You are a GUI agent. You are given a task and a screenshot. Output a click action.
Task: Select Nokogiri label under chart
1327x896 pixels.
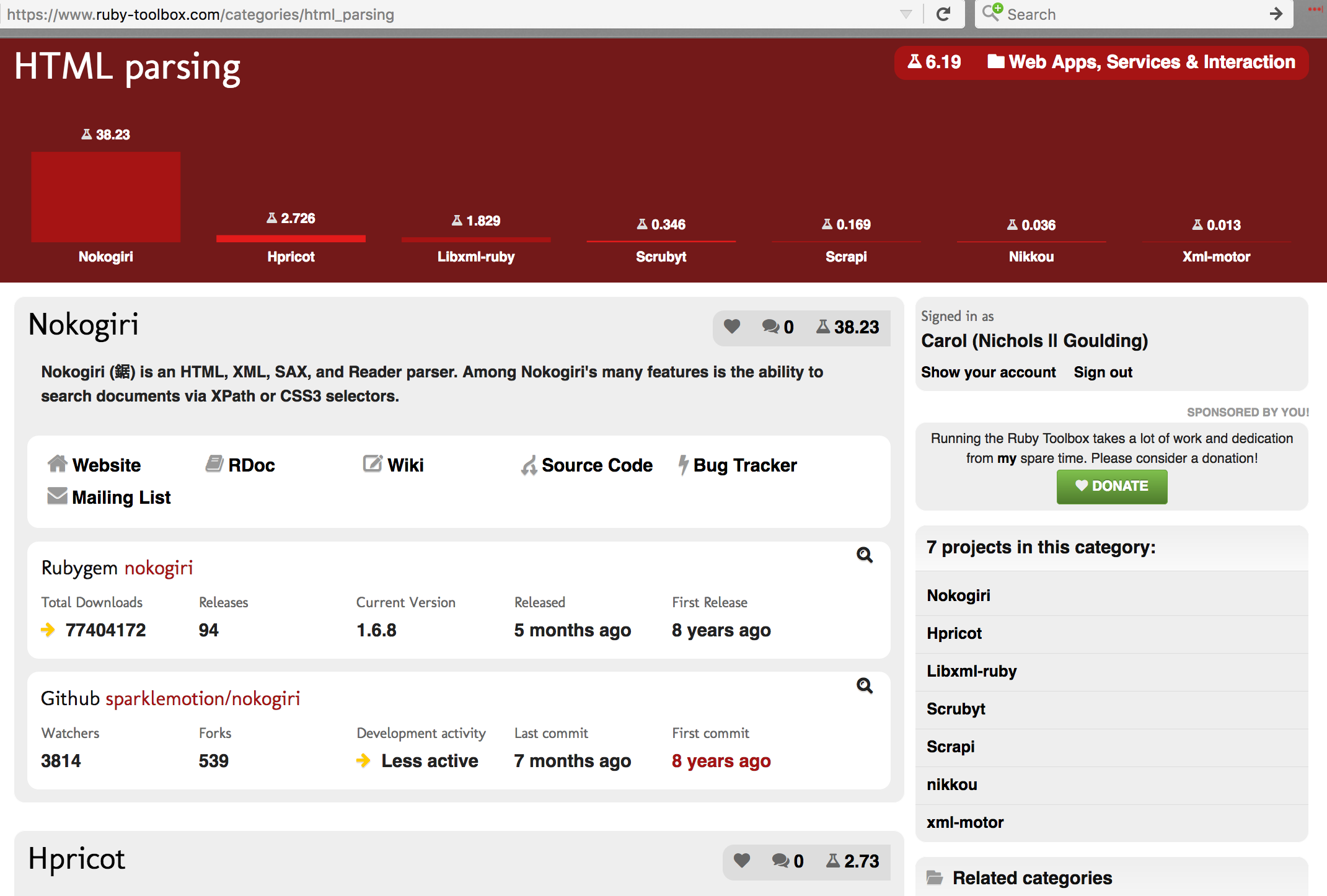tap(106, 257)
